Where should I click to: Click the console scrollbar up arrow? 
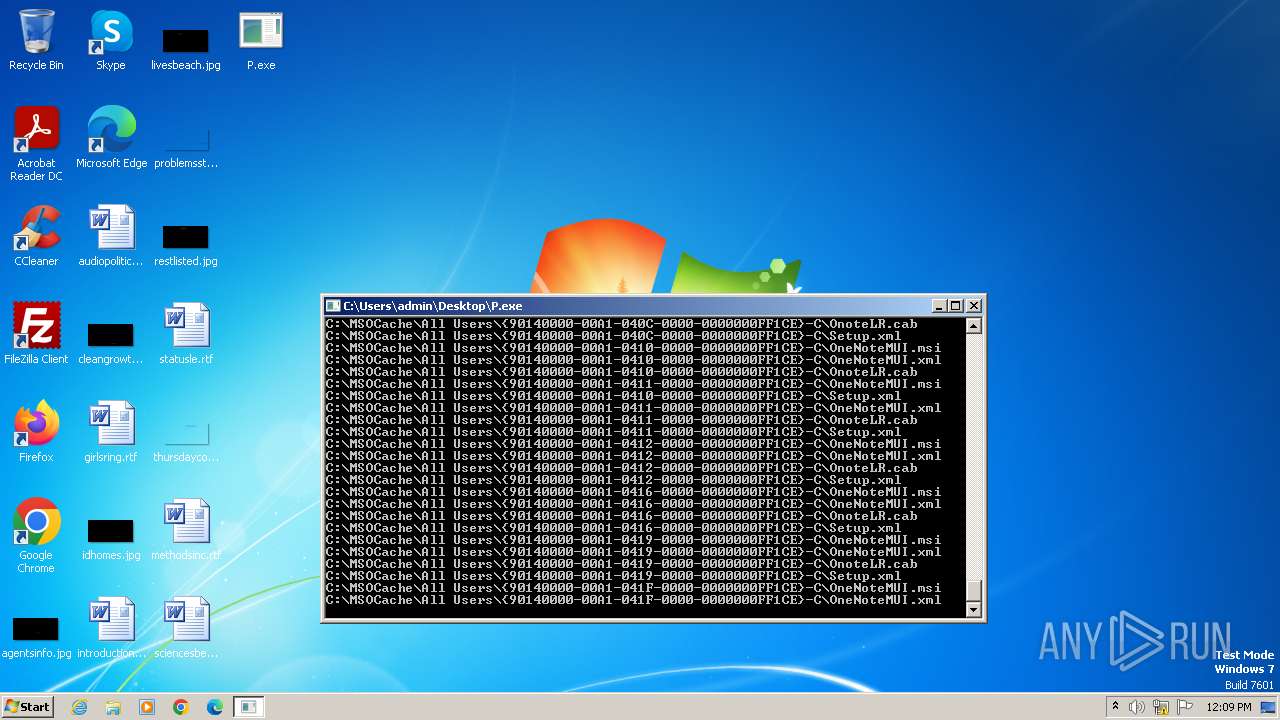pos(974,326)
